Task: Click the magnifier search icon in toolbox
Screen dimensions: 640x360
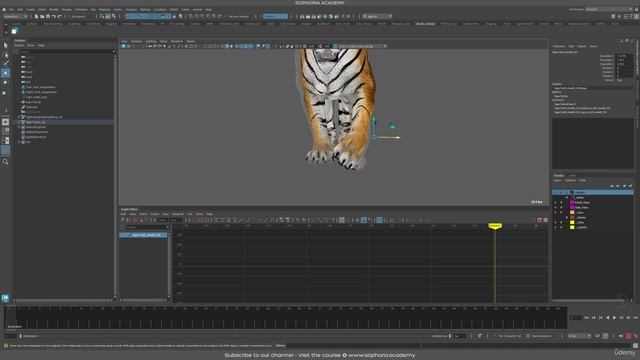Action: pyautogui.click(x=5, y=162)
